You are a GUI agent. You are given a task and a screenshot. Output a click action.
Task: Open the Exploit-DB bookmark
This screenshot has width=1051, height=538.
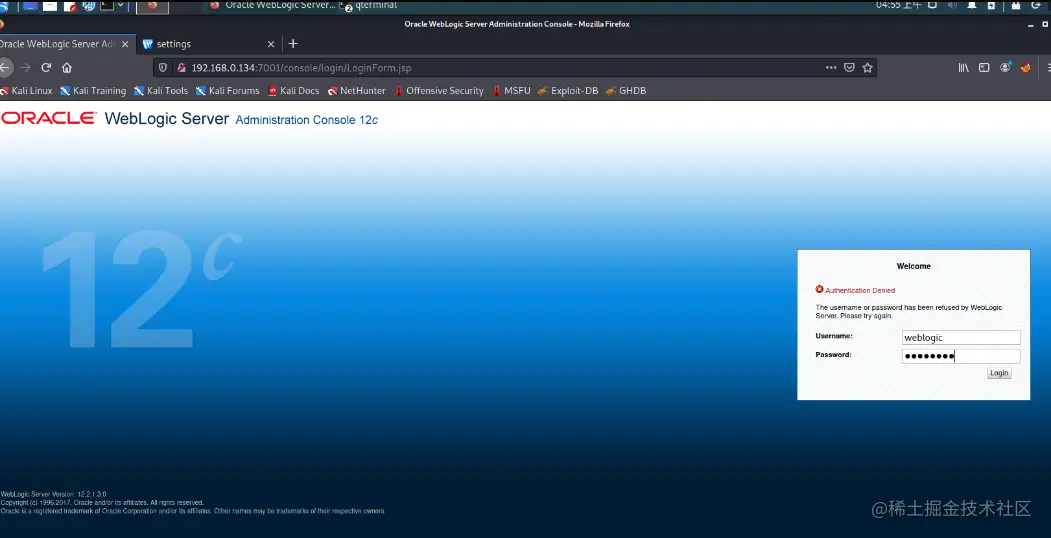tap(568, 90)
